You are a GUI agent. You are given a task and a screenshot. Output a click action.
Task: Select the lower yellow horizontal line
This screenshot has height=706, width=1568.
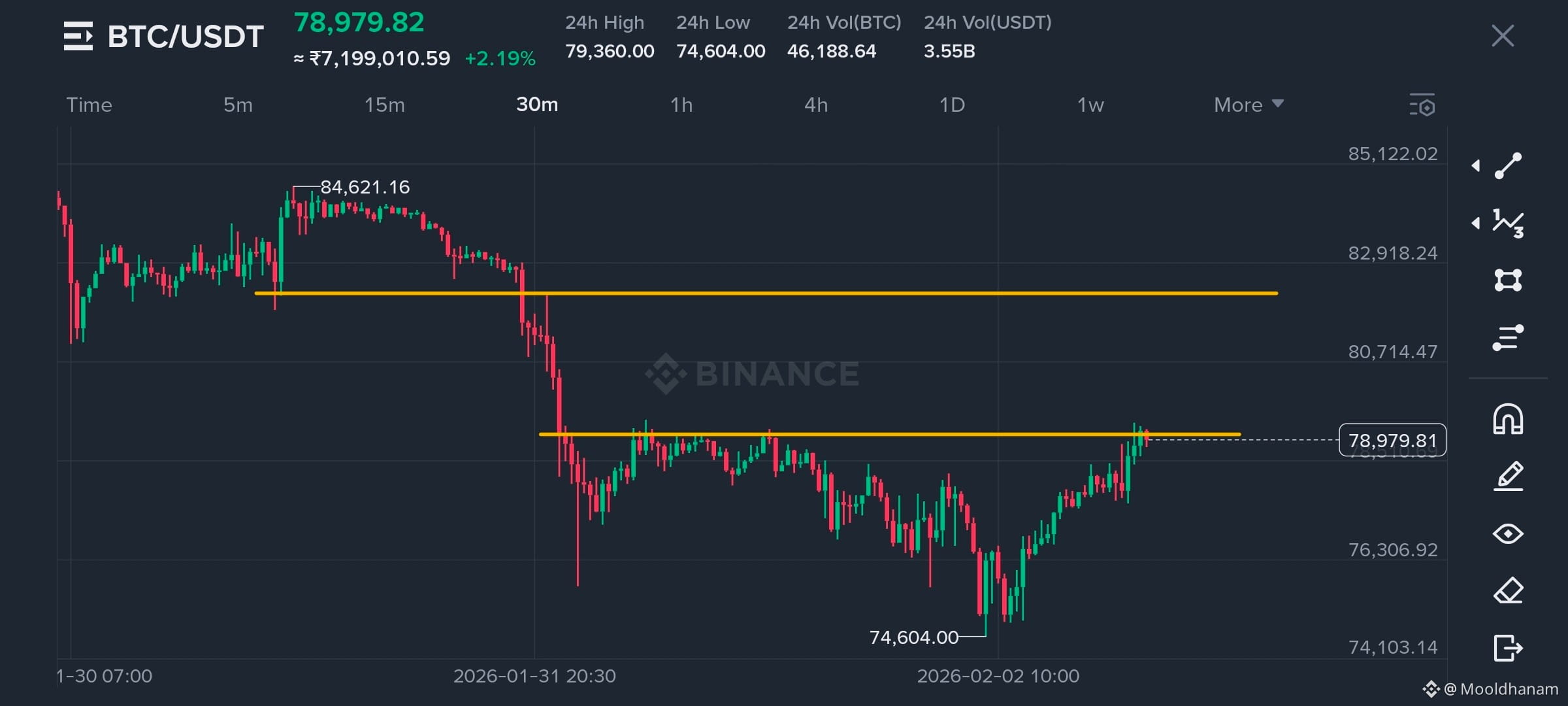(x=889, y=433)
